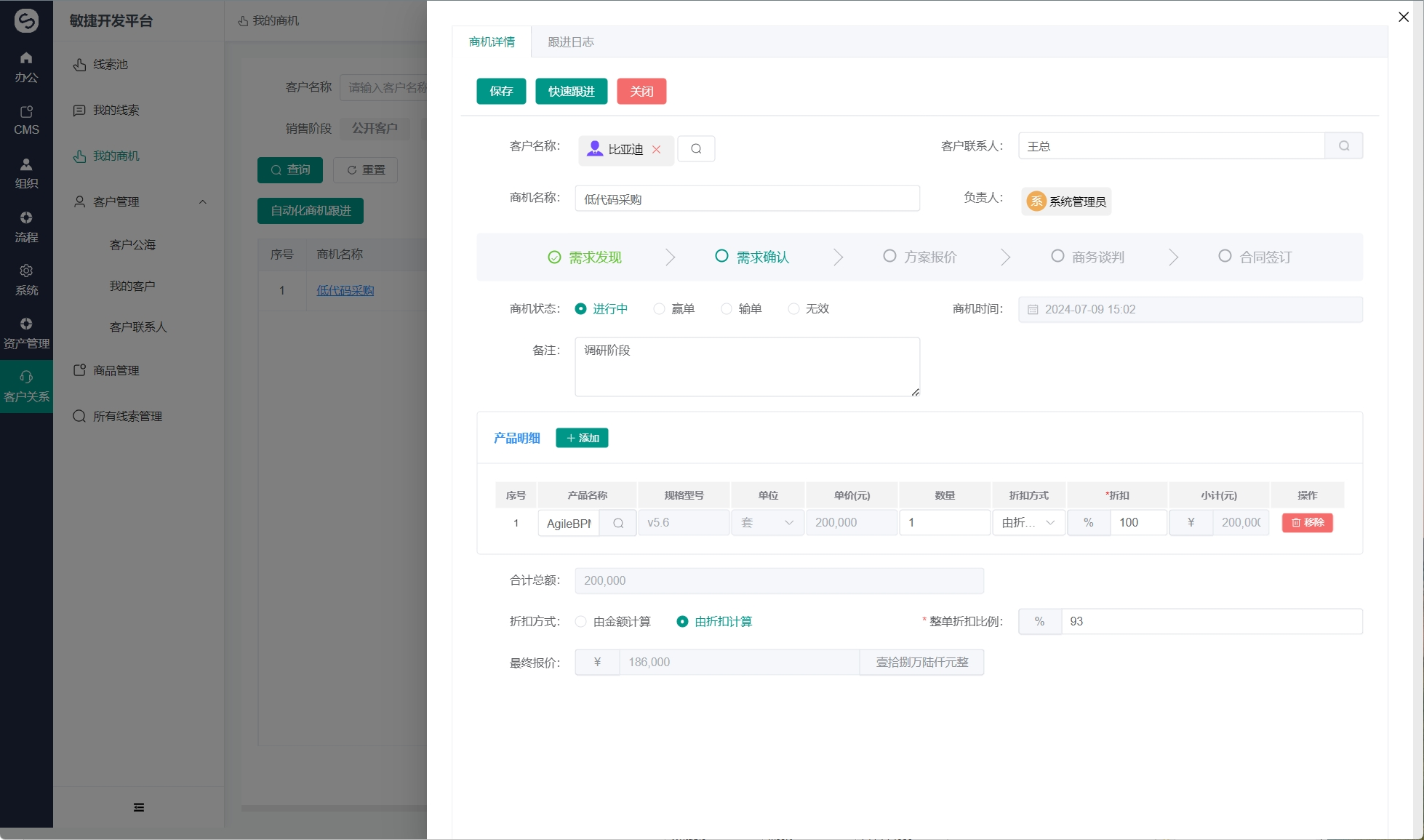Switch to the 跟进日志 tab
The image size is (1424, 840).
point(571,42)
